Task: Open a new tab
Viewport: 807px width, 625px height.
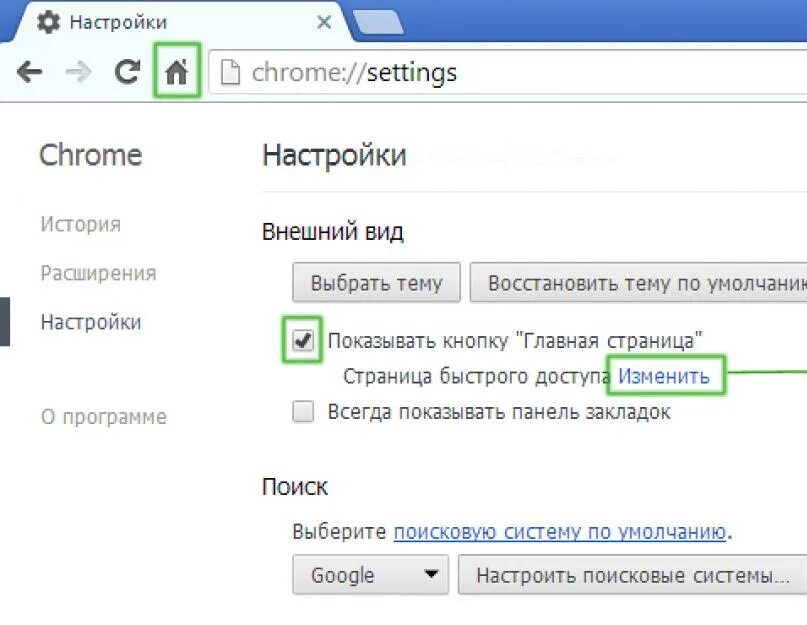Action: (379, 22)
